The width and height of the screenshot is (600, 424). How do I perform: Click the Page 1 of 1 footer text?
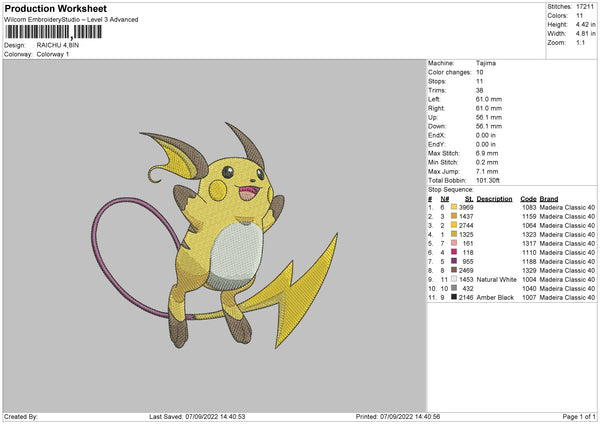(579, 416)
